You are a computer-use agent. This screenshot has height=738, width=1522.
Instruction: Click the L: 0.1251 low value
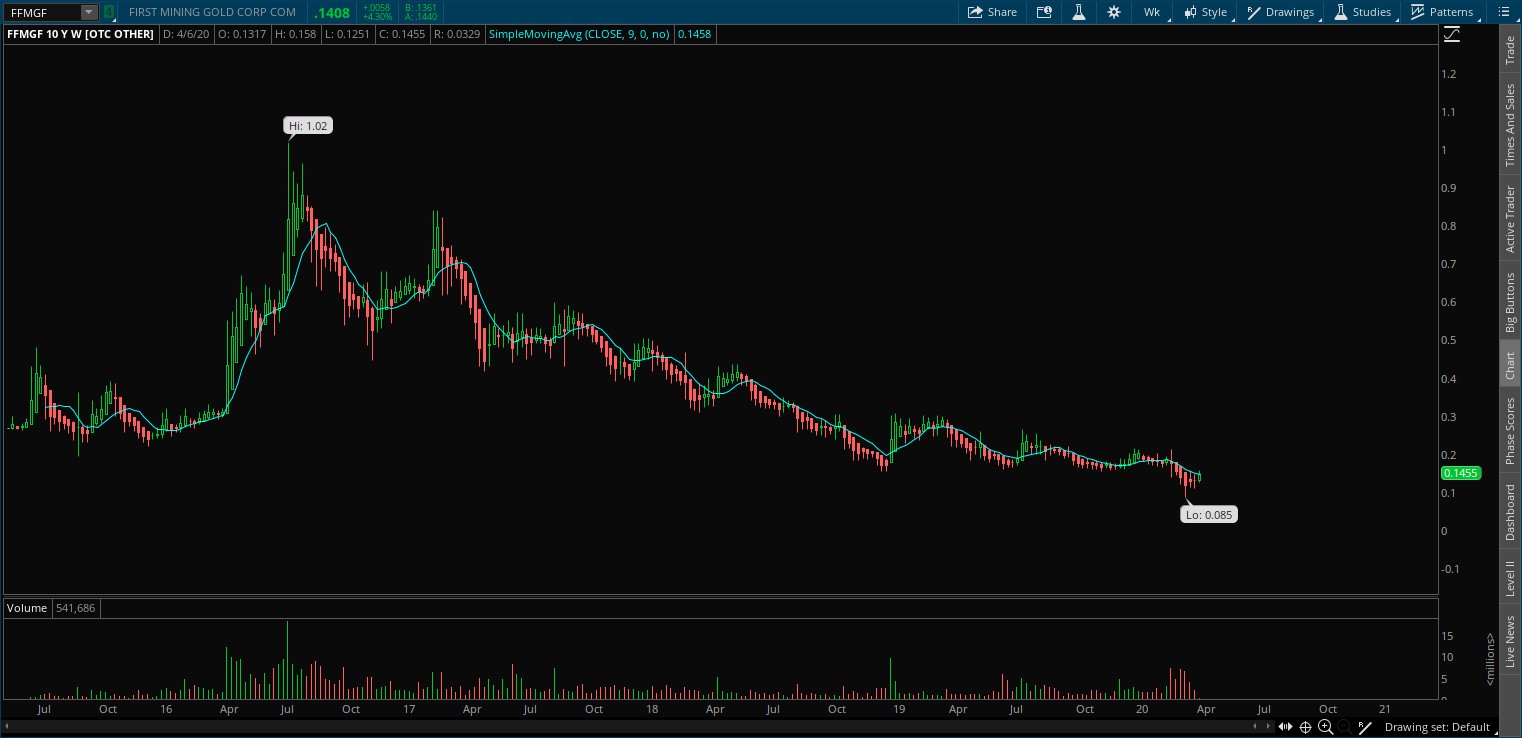click(345, 34)
